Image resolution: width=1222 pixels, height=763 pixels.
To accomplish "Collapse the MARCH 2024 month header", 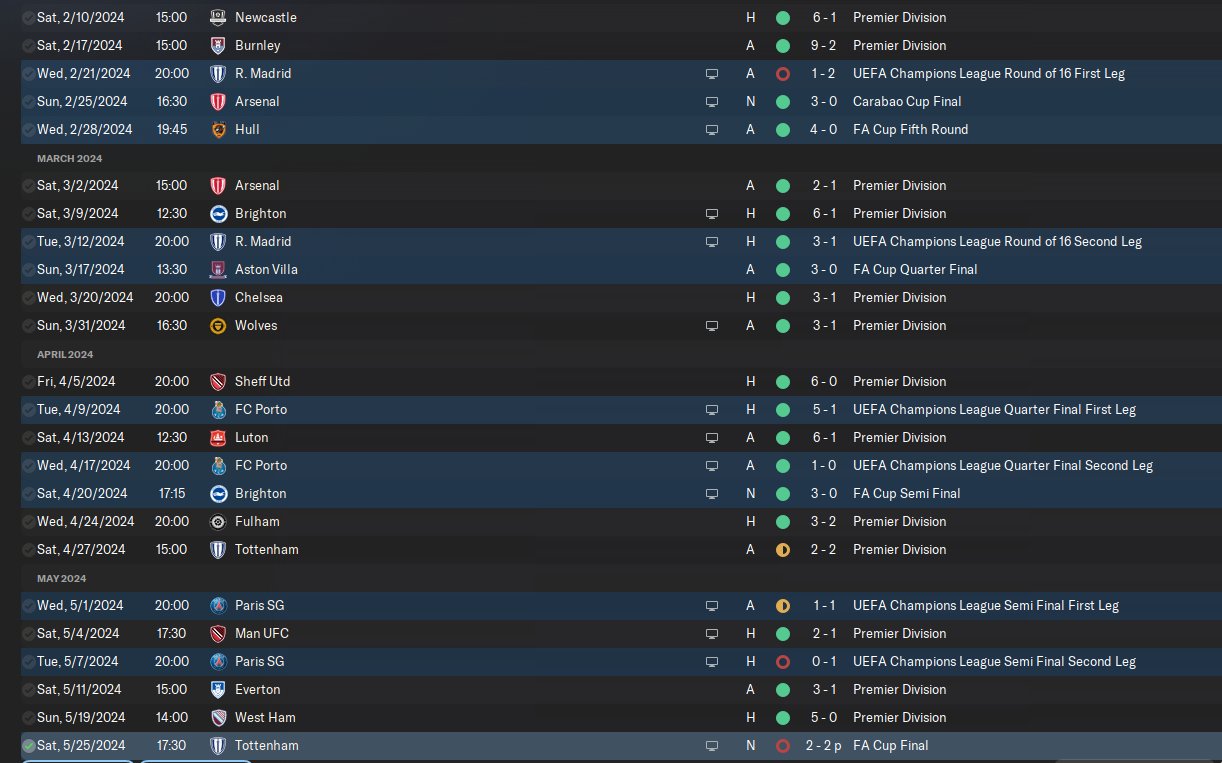I will click(69, 158).
